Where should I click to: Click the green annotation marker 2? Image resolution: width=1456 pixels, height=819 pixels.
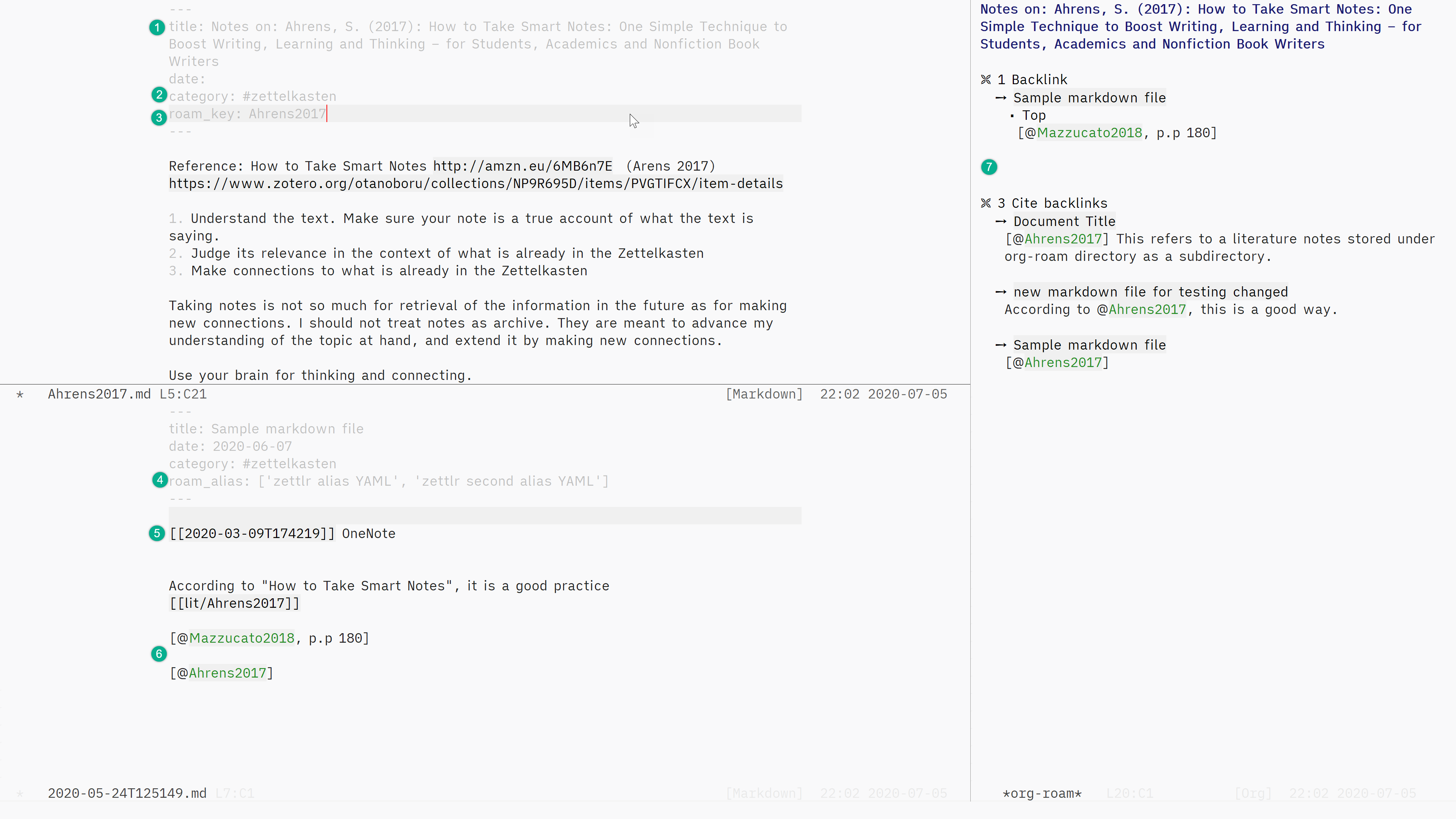[x=159, y=94]
